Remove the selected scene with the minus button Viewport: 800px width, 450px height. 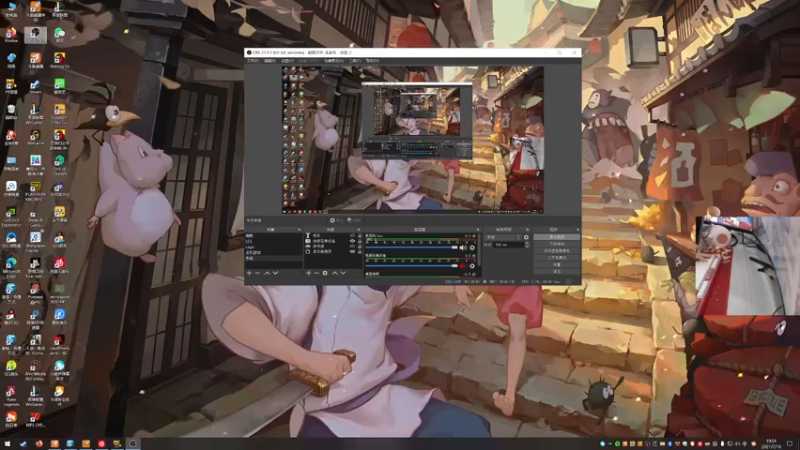pos(257,273)
